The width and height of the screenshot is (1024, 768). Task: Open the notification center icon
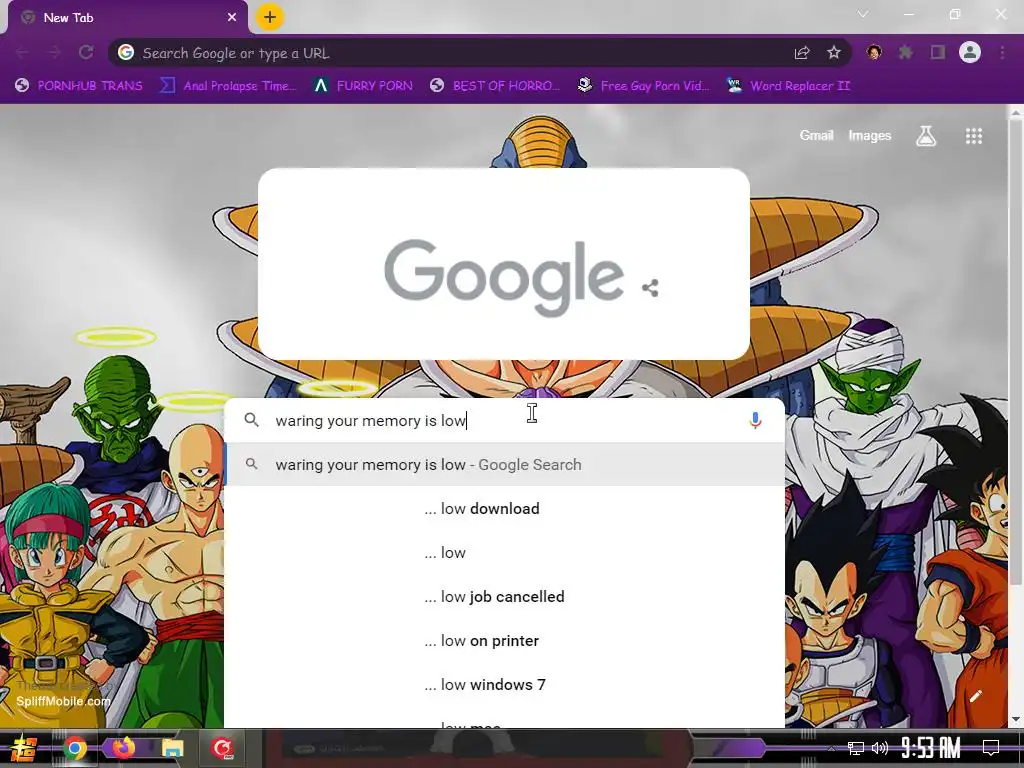click(x=991, y=747)
